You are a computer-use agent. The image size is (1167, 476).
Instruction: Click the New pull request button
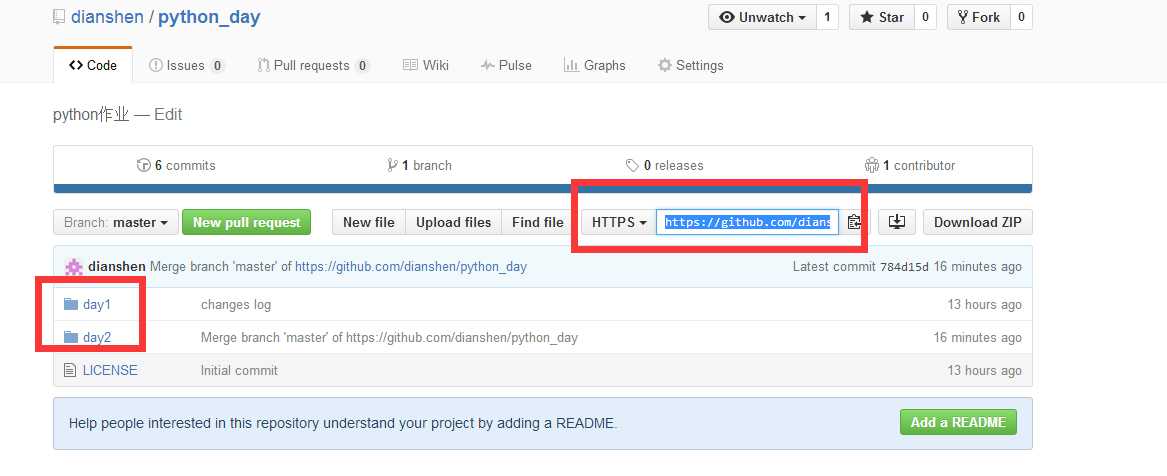[x=246, y=222]
